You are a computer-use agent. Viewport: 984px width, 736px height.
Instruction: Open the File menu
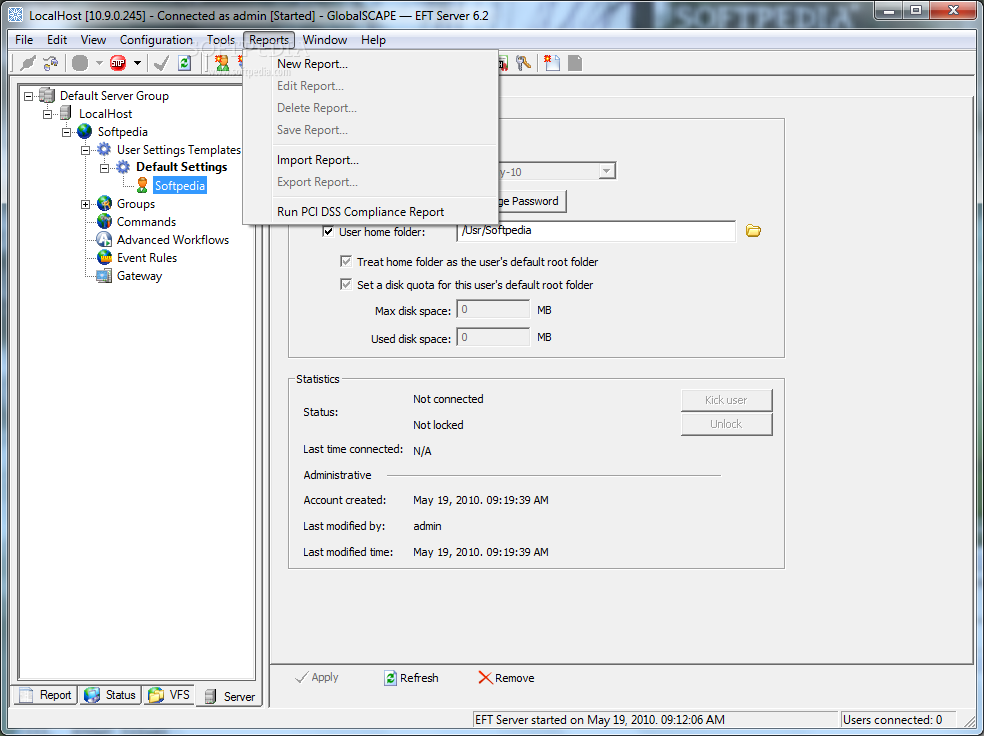tap(24, 40)
